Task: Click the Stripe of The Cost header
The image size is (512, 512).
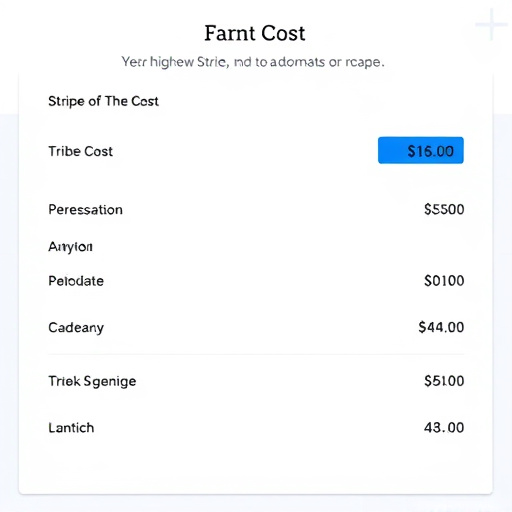Action: [x=103, y=101]
